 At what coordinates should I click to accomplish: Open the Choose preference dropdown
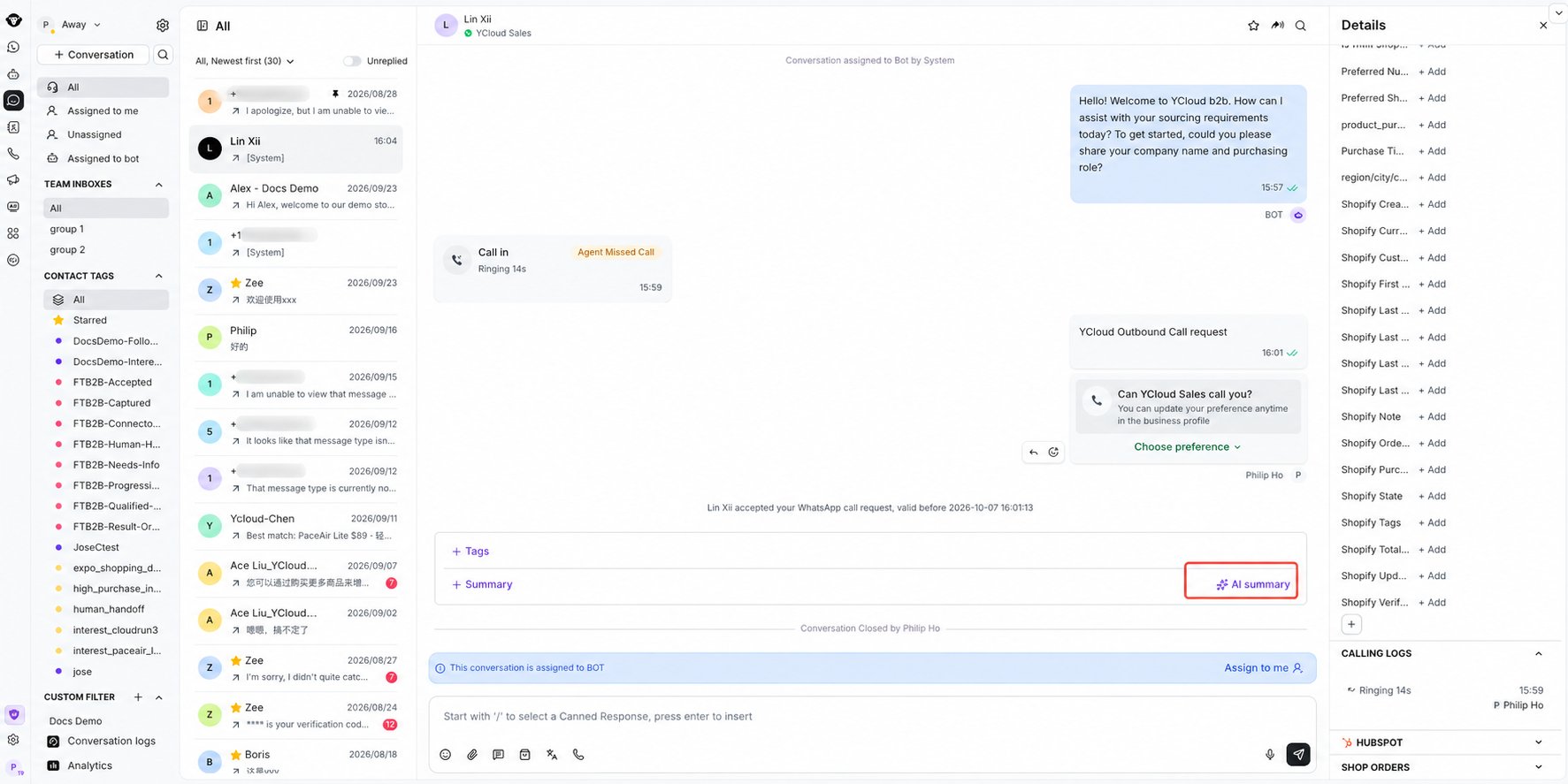coord(1188,447)
